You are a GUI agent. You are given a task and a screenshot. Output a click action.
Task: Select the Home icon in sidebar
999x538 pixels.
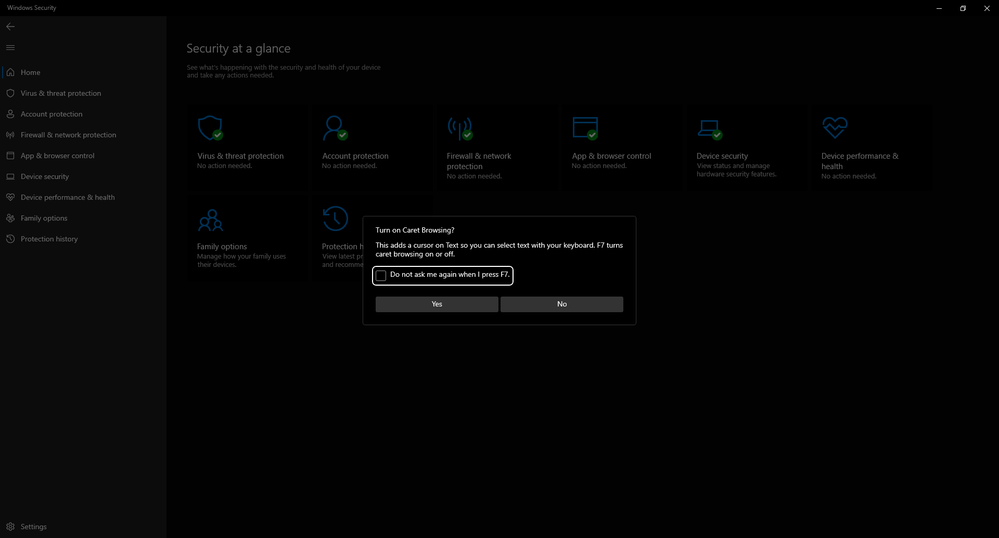[x=10, y=72]
